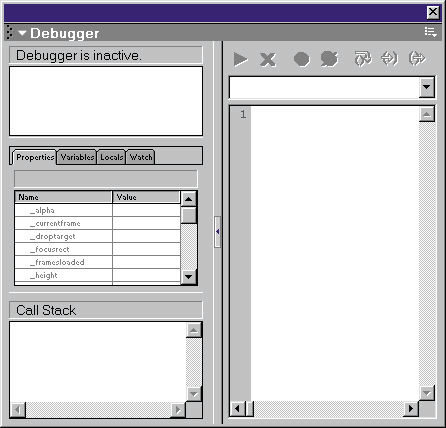Click the properties list scroll down arrow
Screen dimensions: 446x428
[189, 277]
